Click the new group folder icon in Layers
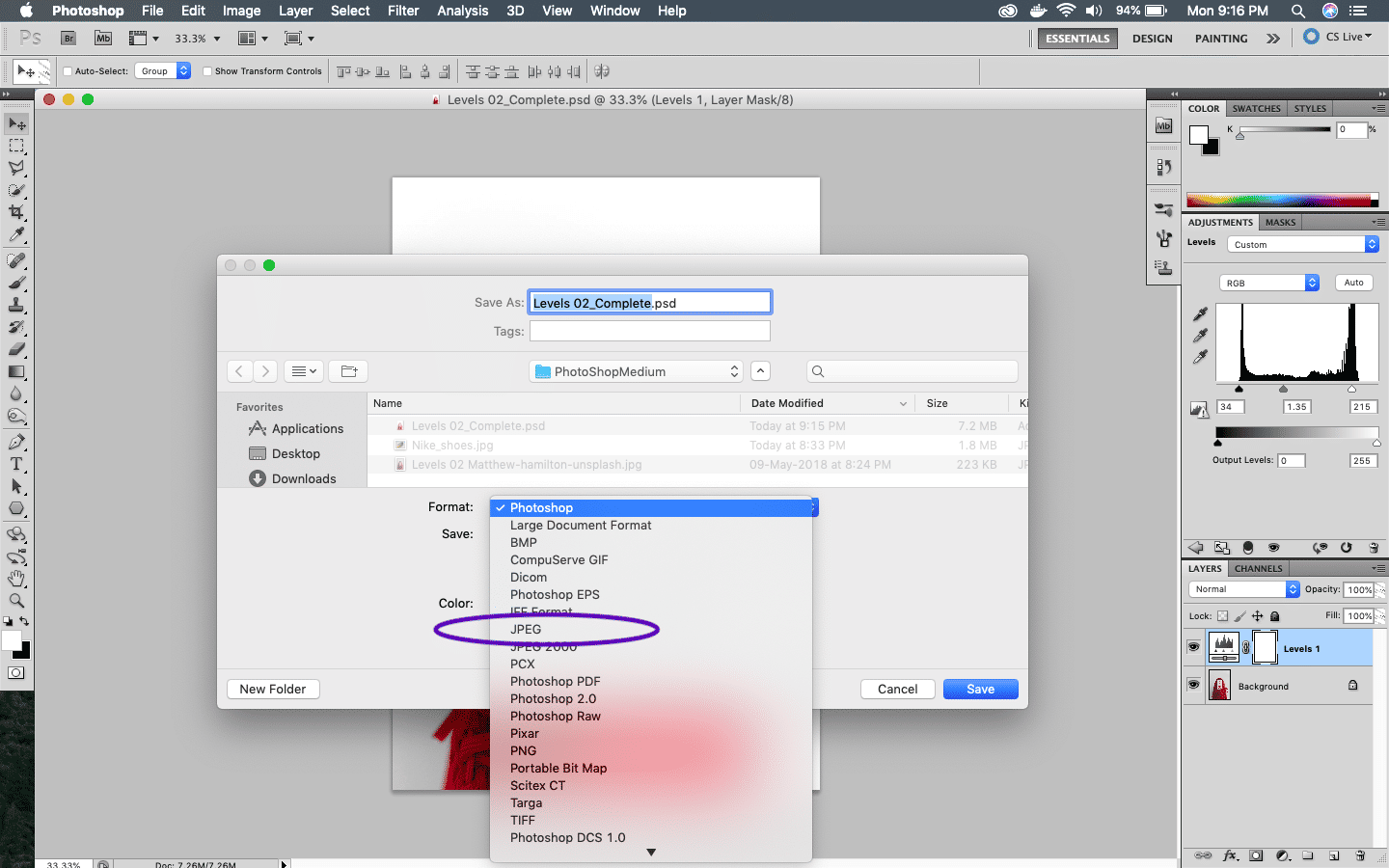 pyautogui.click(x=1308, y=855)
